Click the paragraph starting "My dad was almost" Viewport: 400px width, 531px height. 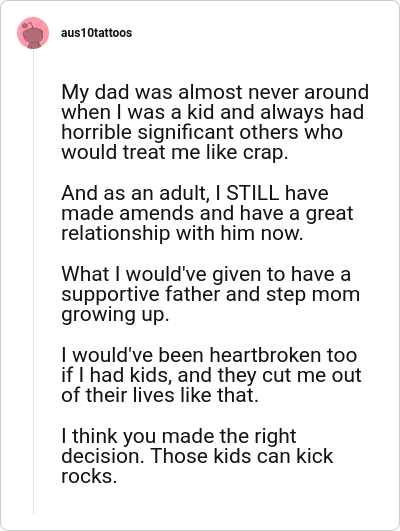click(x=215, y=122)
